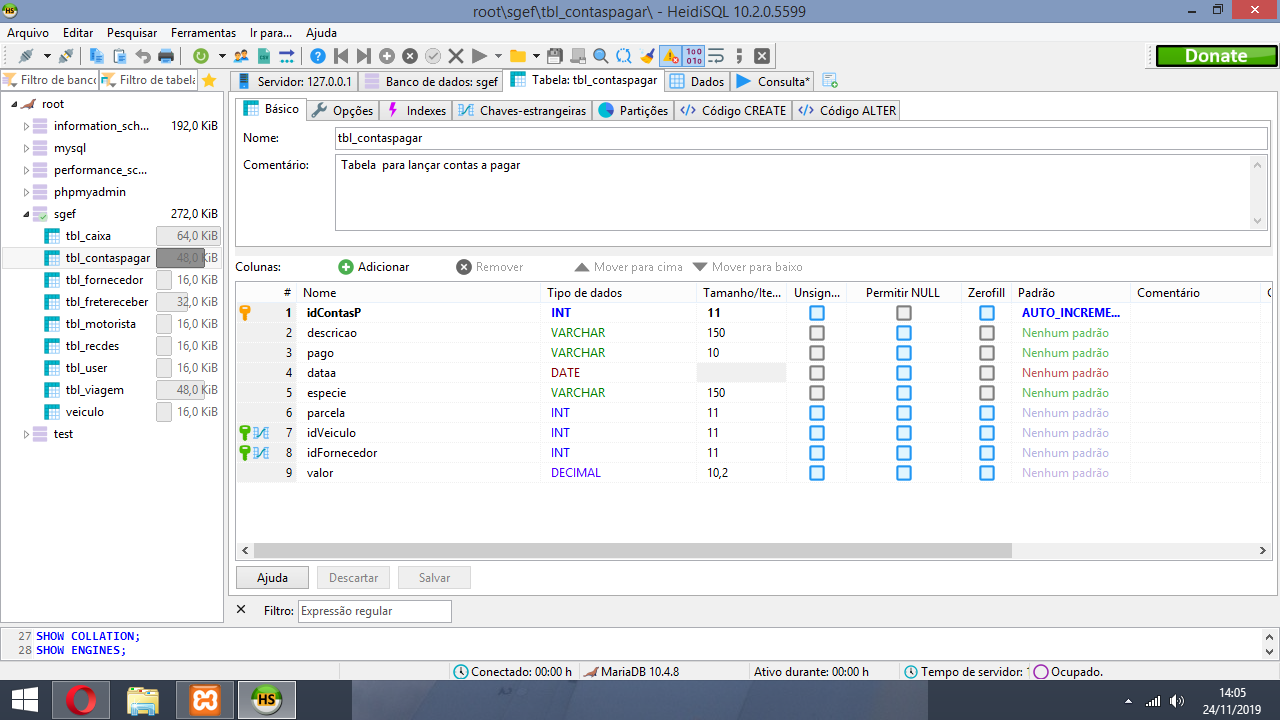1280x720 pixels.
Task: Click the print icon in the toolbar
Action: [x=166, y=56]
